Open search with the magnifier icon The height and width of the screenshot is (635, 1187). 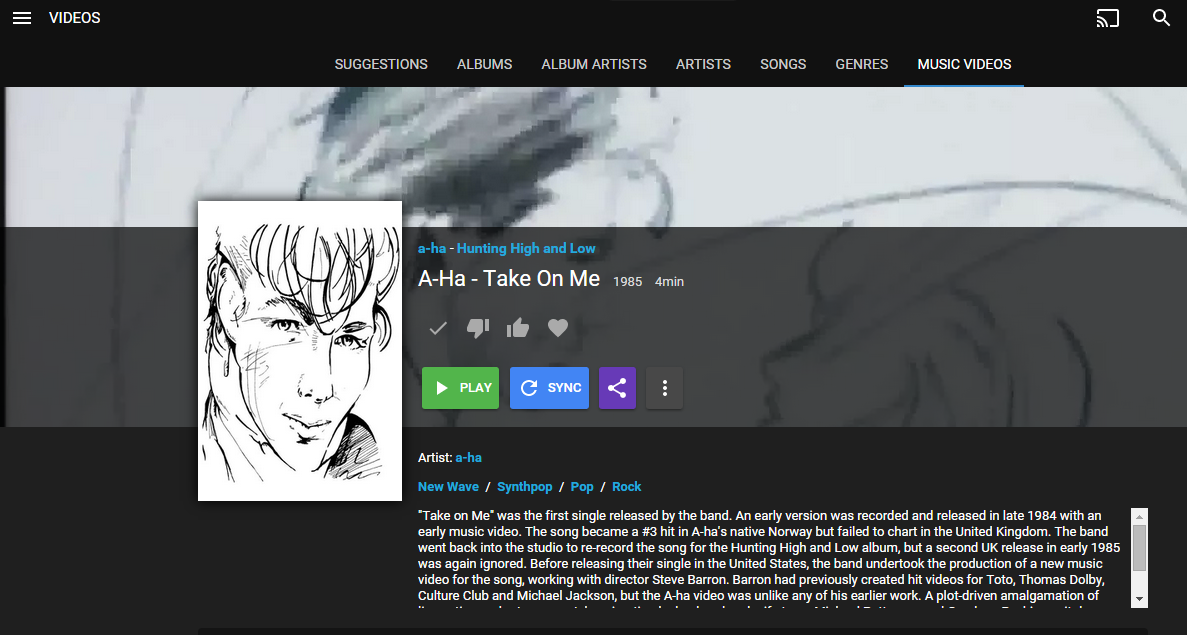[1161, 18]
